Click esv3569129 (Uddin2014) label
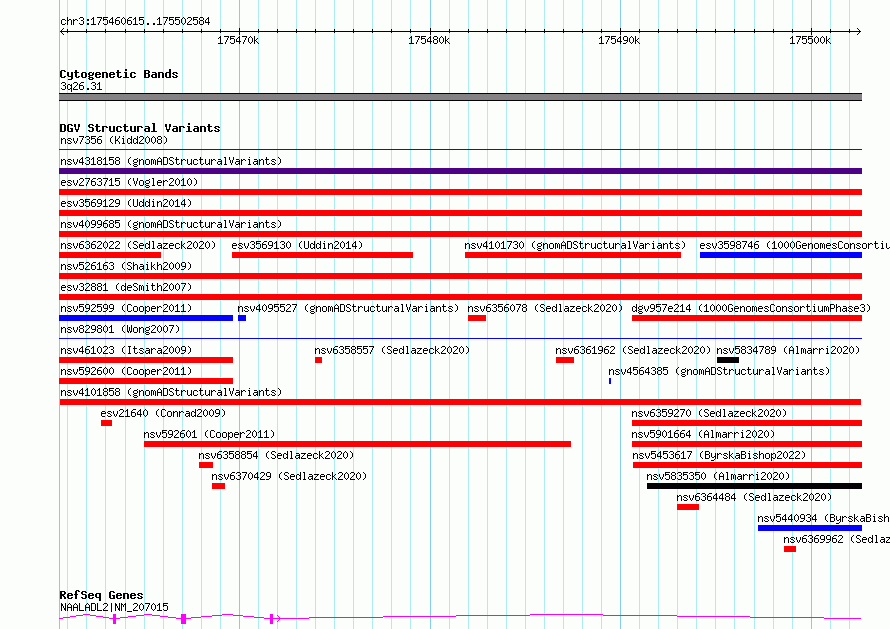Image resolution: width=890 pixels, height=629 pixels. 125,203
